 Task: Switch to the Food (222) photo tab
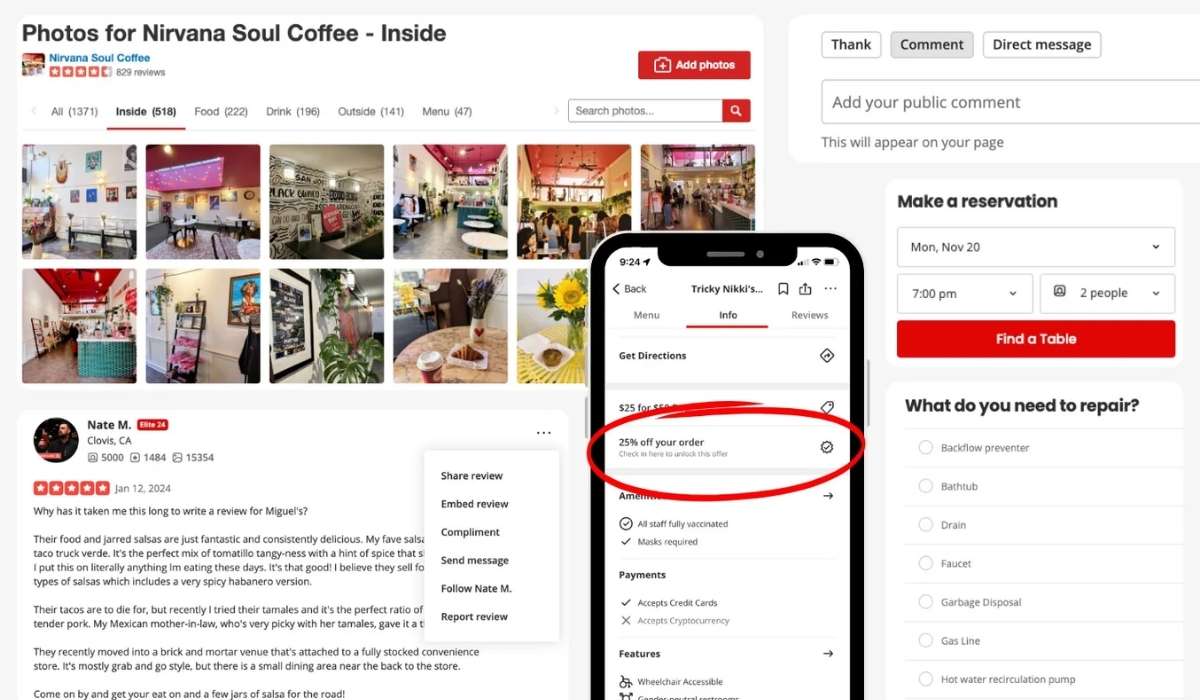pos(221,112)
